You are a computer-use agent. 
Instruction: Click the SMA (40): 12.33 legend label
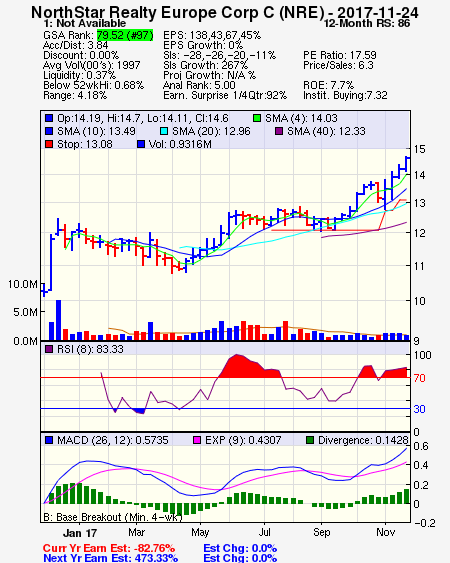(326, 131)
